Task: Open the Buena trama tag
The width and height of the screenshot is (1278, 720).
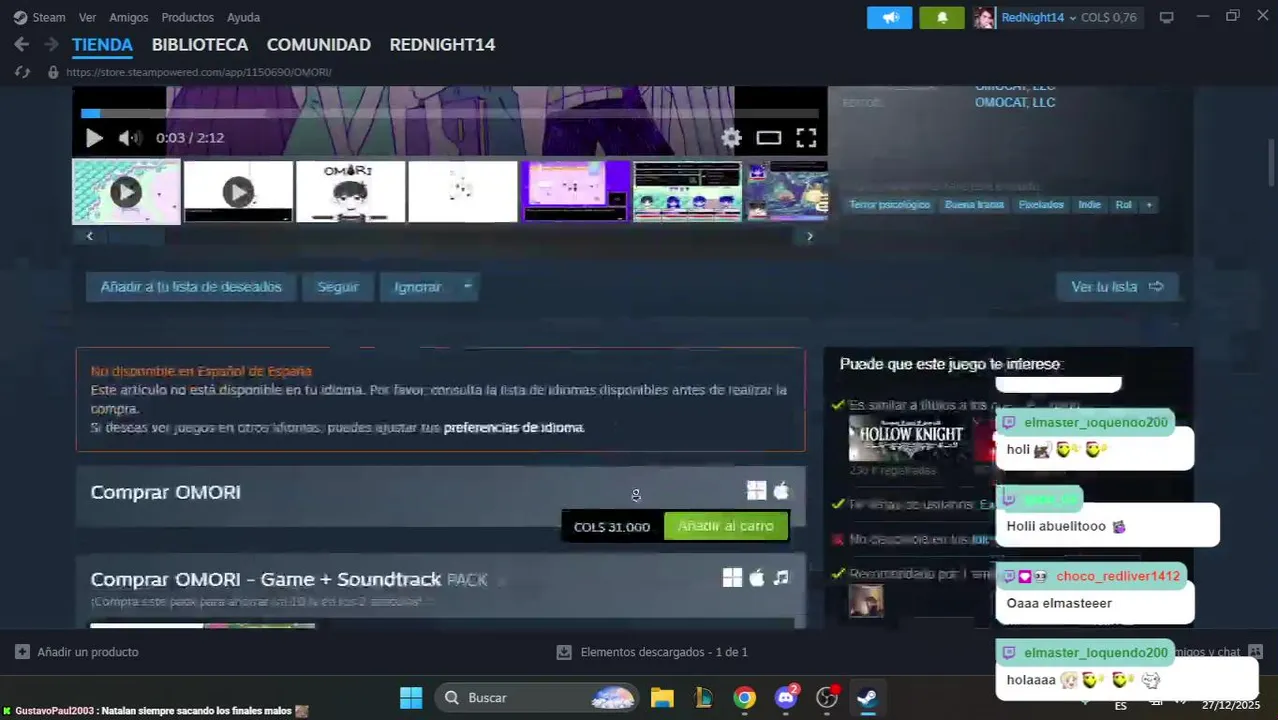Action: 974,205
